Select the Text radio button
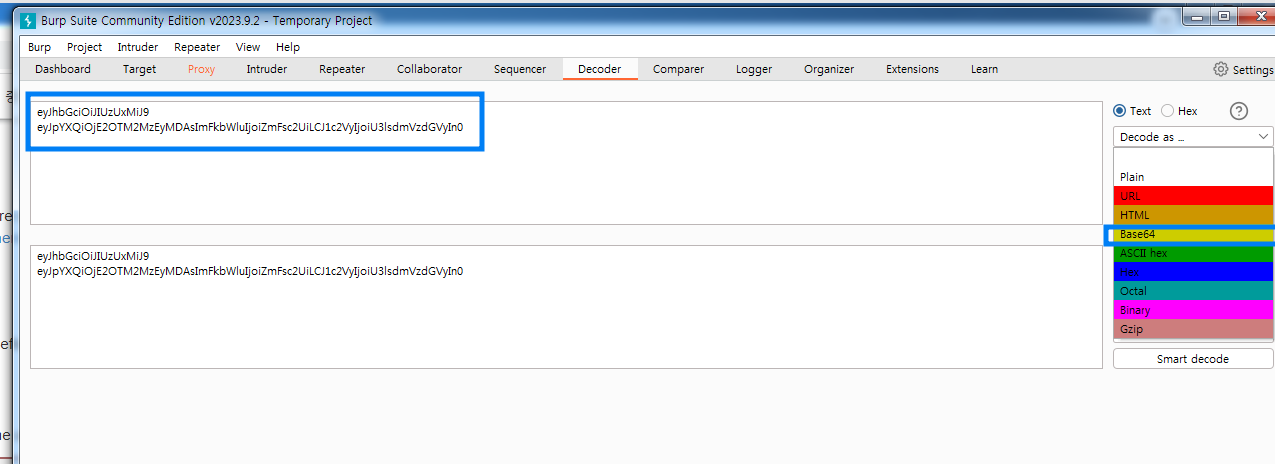1275x464 pixels. (x=1119, y=111)
